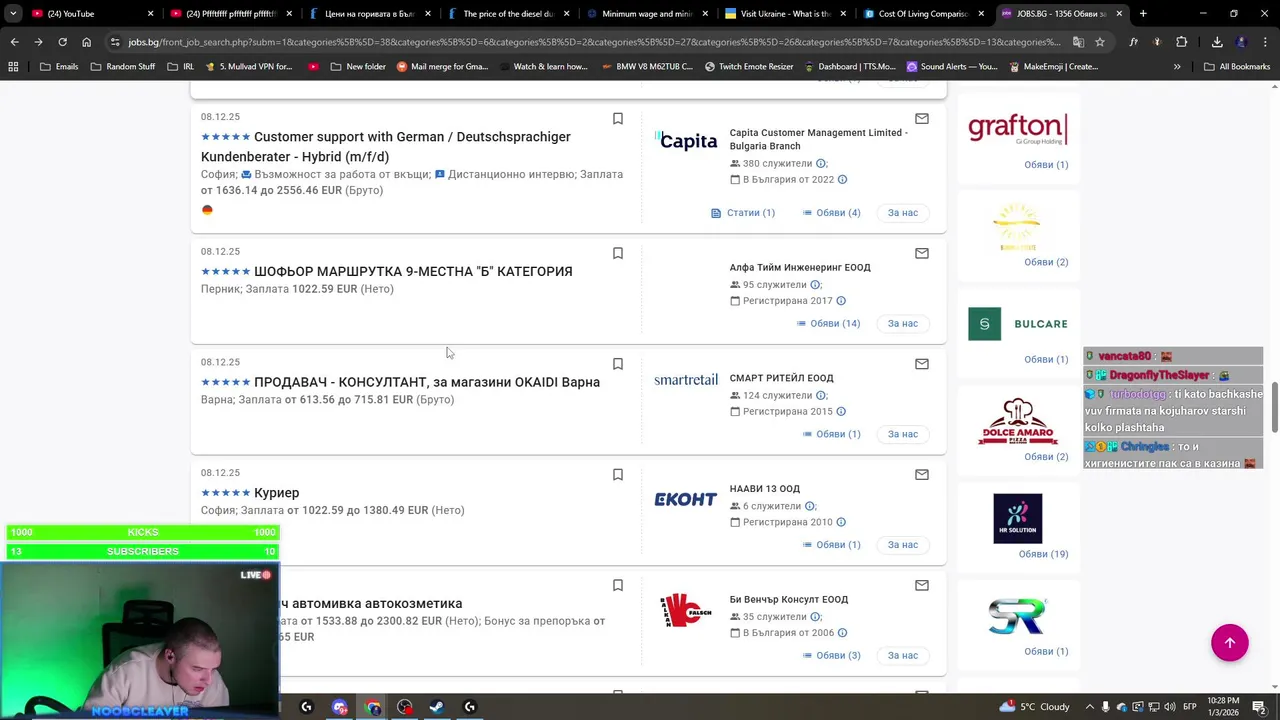The height and width of the screenshot is (720, 1280).
Task: Open Capita company logo
Action: (686, 141)
